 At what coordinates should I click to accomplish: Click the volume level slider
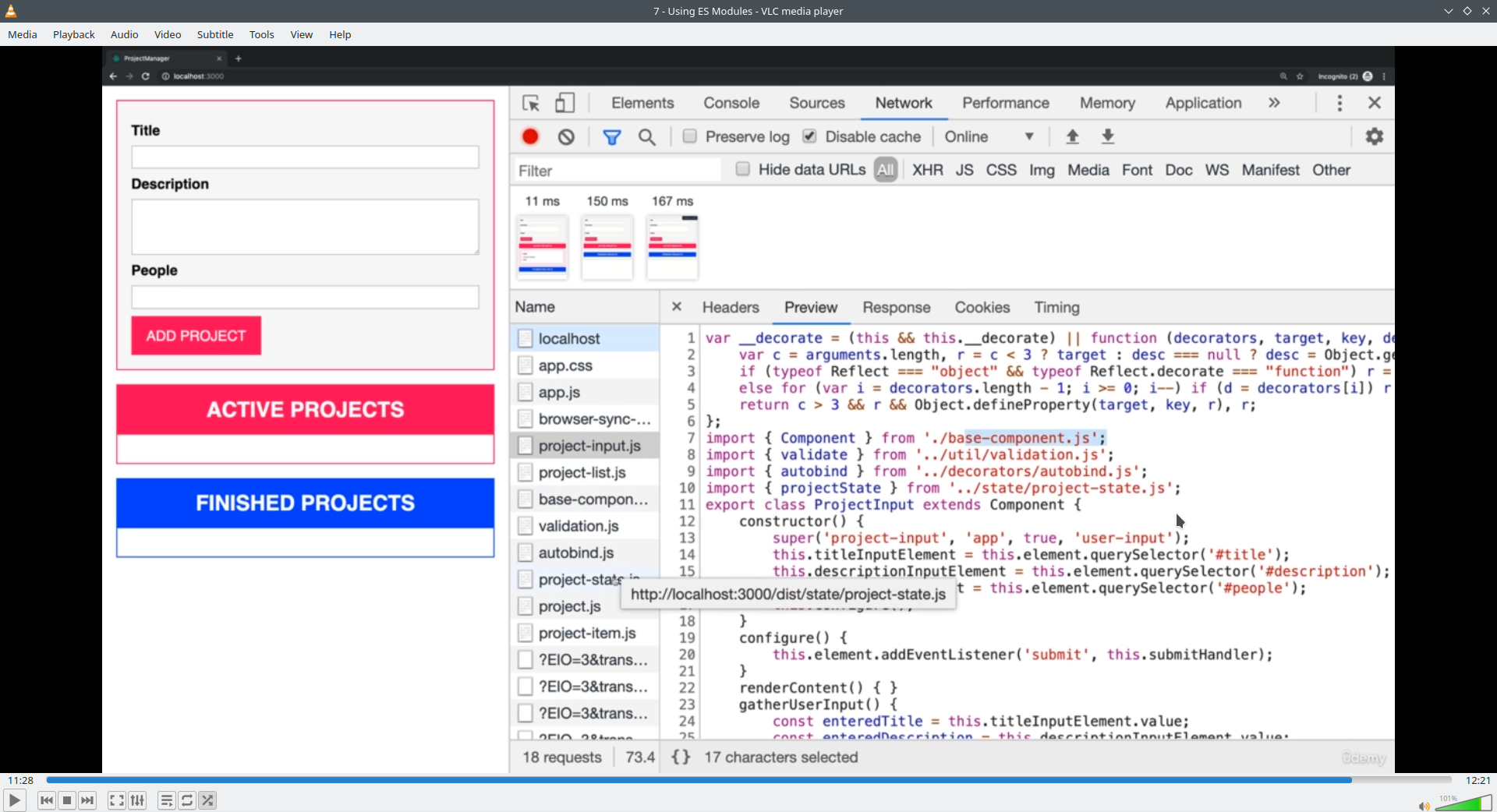[1463, 803]
